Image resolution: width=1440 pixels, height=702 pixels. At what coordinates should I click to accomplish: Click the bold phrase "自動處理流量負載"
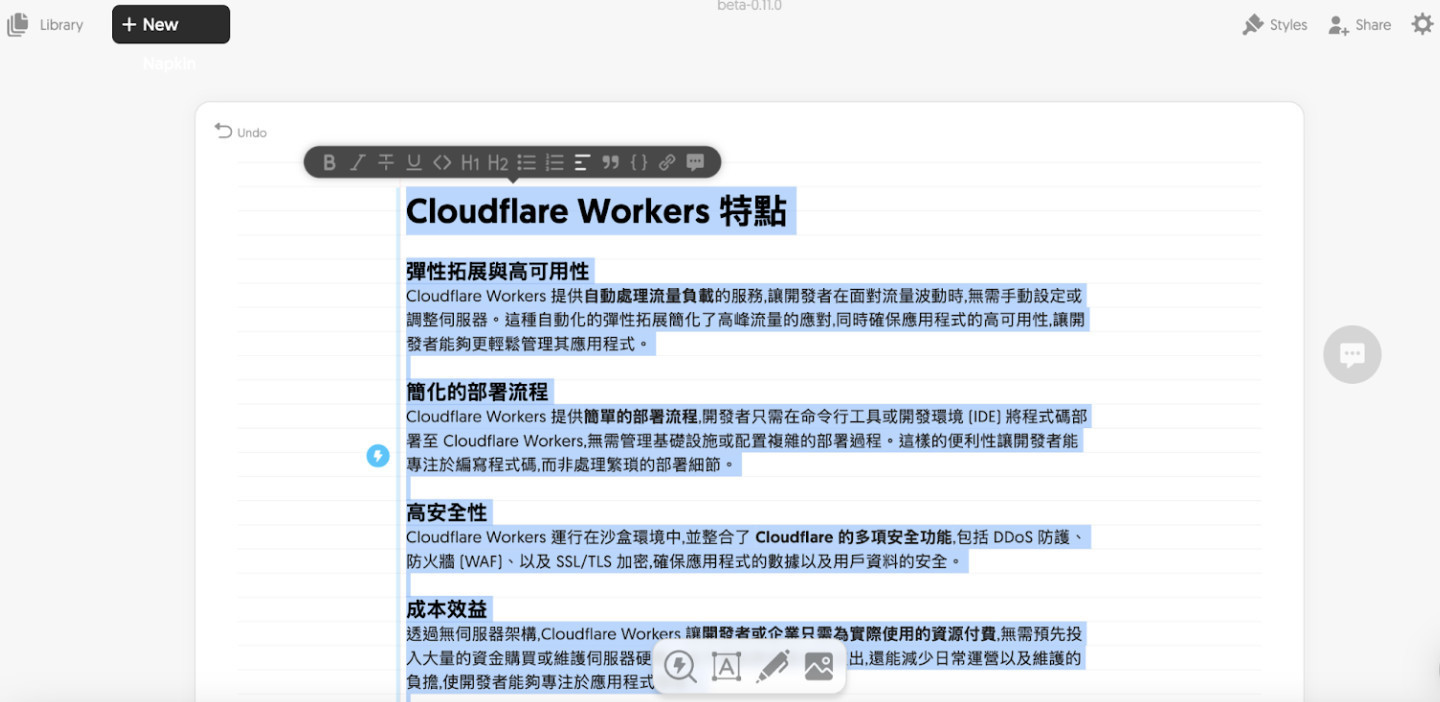649,296
